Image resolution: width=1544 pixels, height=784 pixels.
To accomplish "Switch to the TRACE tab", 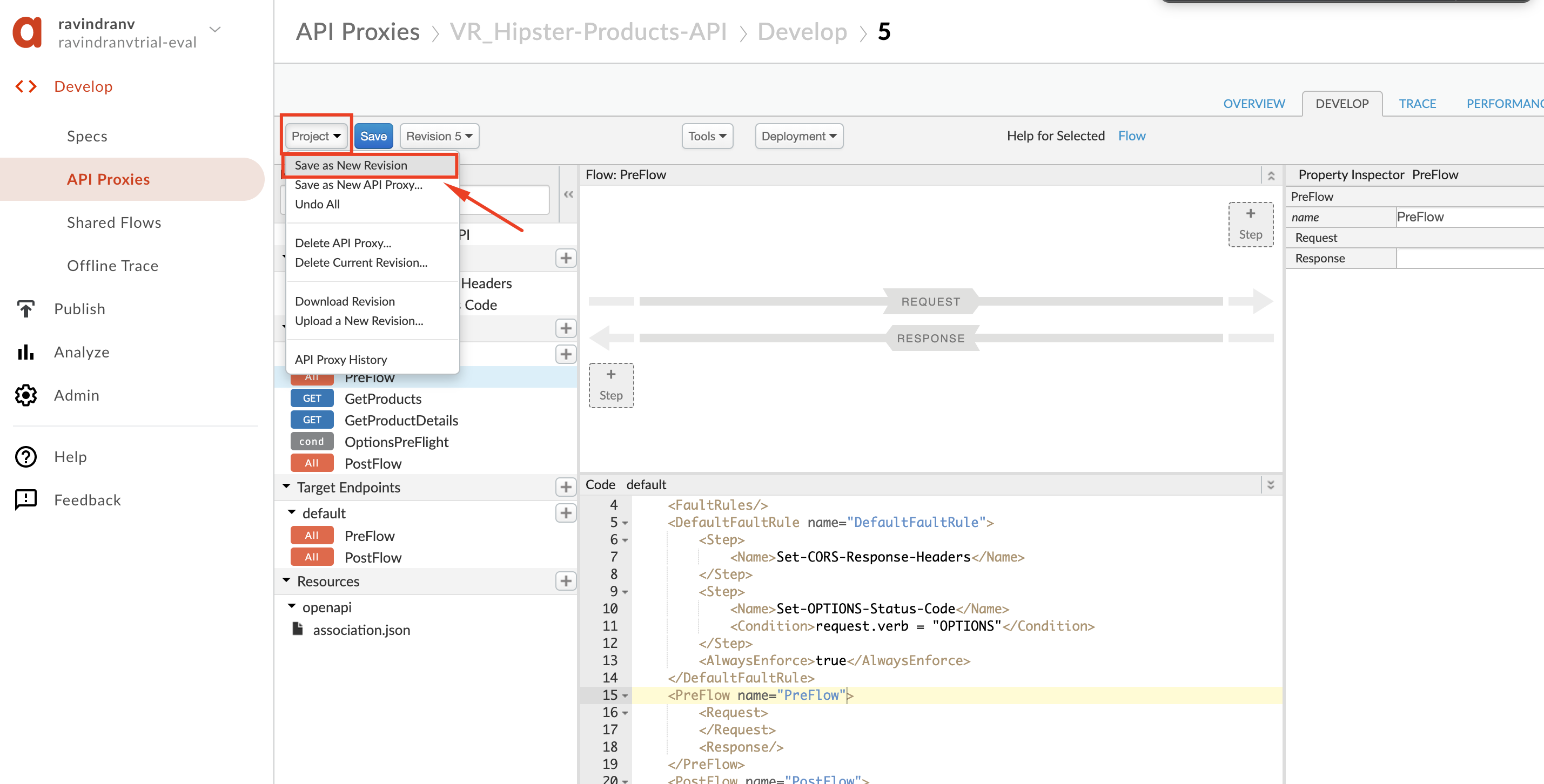I will [x=1417, y=104].
